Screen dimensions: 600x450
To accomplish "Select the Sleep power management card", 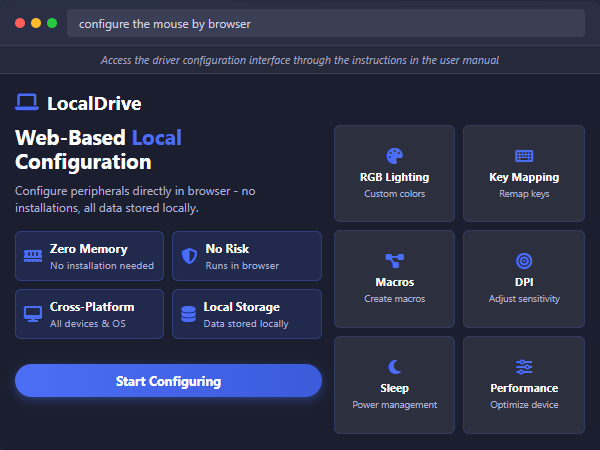I will [x=394, y=384].
